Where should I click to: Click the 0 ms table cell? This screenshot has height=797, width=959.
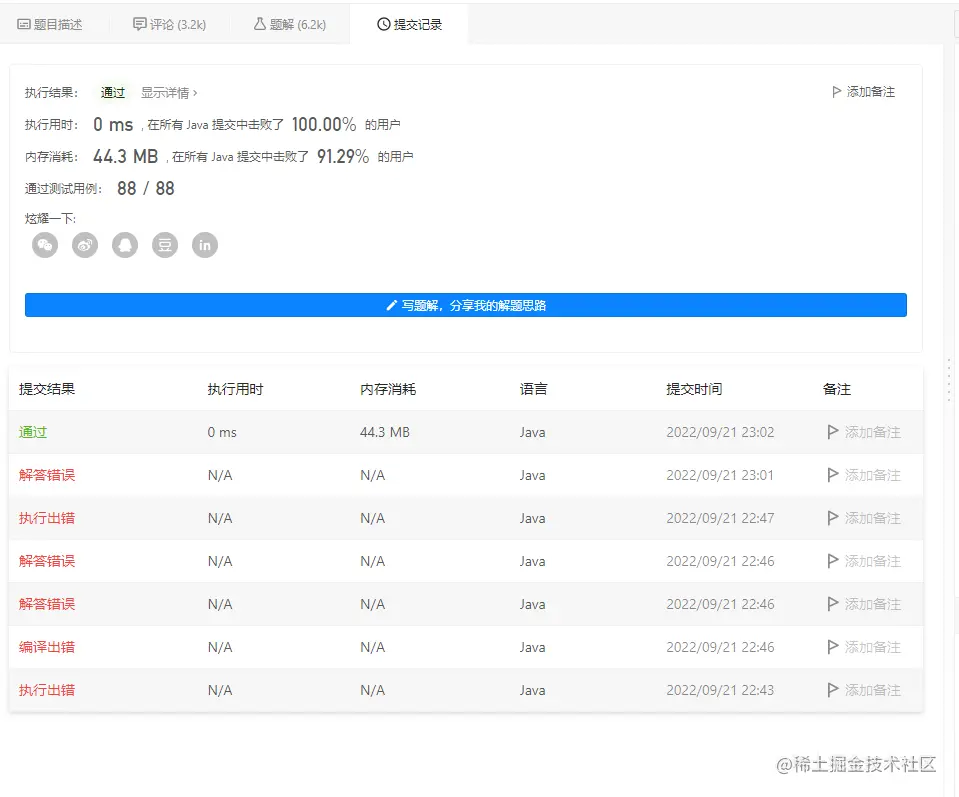point(222,432)
